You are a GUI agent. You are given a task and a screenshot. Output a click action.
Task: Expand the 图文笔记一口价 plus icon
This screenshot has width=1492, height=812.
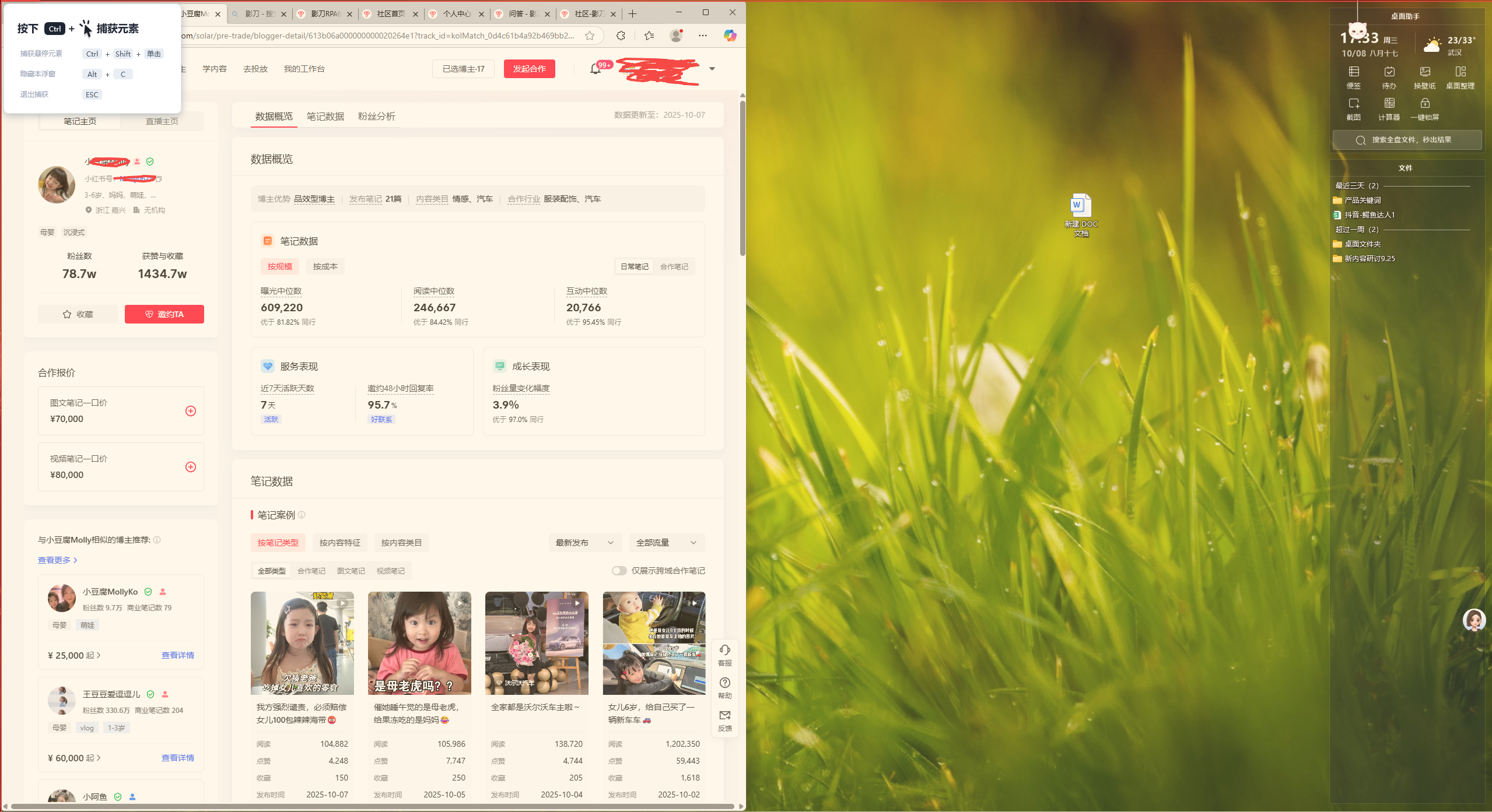(x=191, y=411)
